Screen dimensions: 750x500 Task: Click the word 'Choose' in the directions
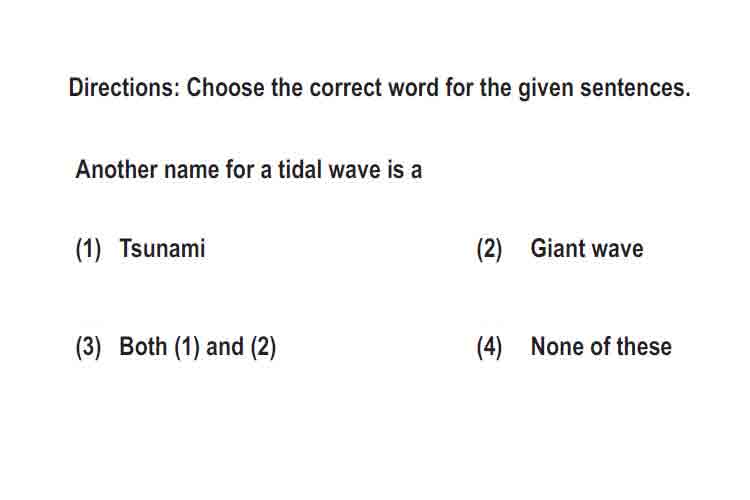225,88
